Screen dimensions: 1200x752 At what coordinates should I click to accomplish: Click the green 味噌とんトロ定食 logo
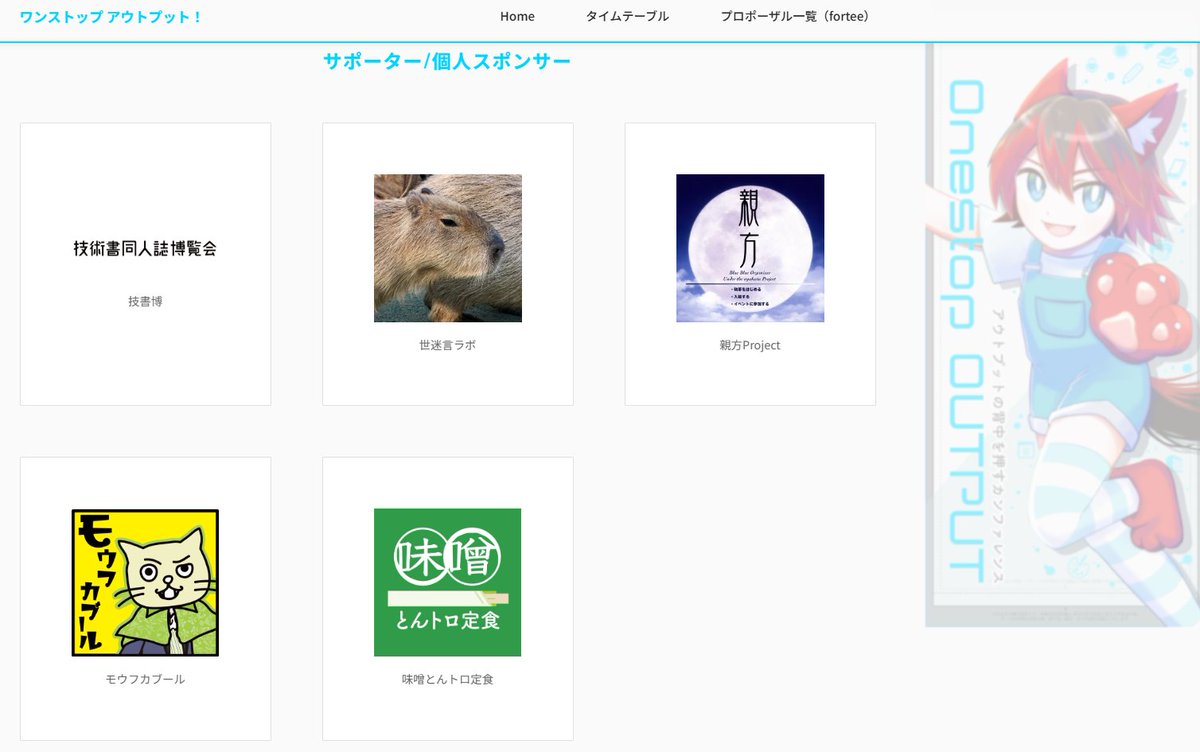pos(448,583)
